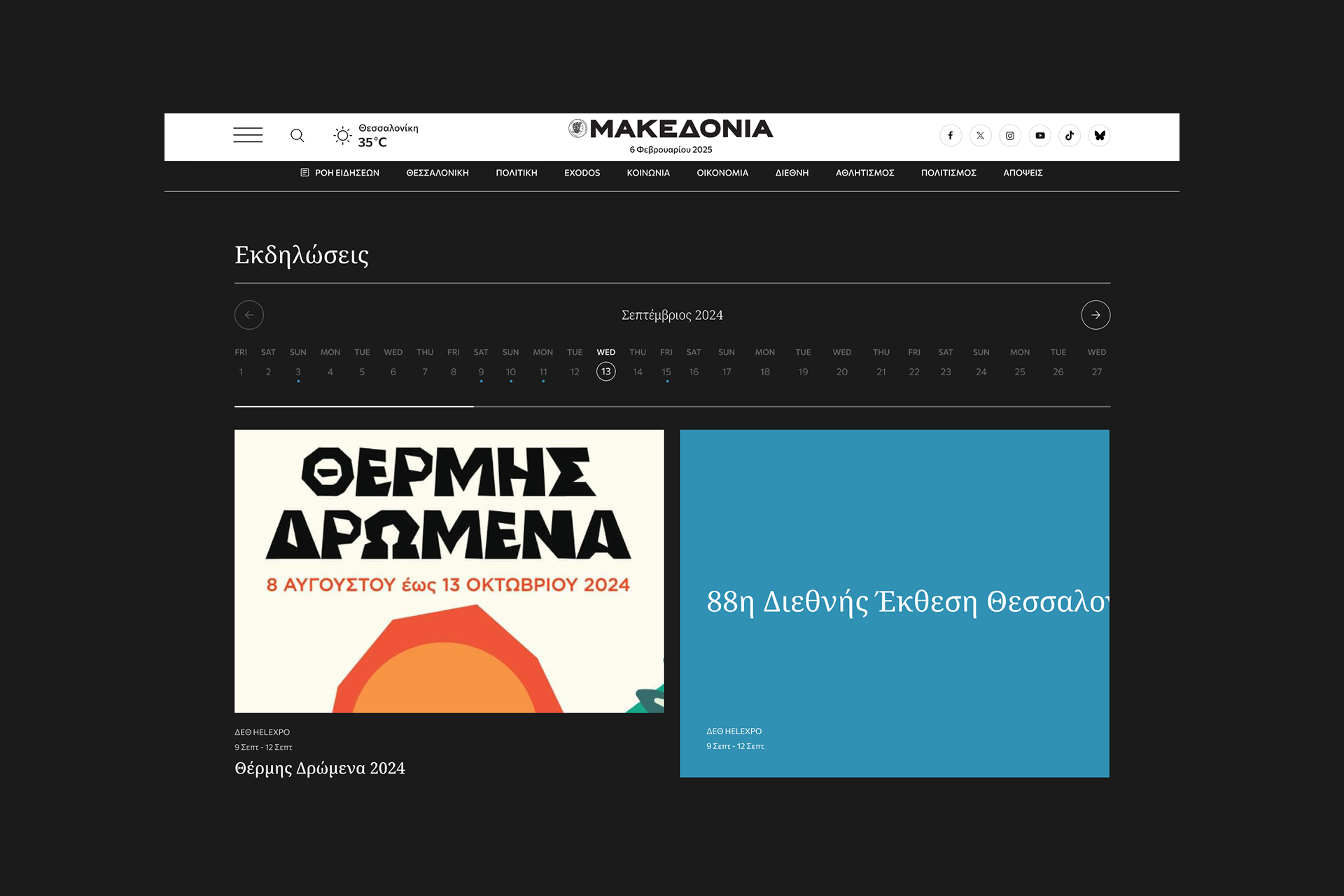Open 88η Διεθνής Έκθεση card

click(x=895, y=603)
